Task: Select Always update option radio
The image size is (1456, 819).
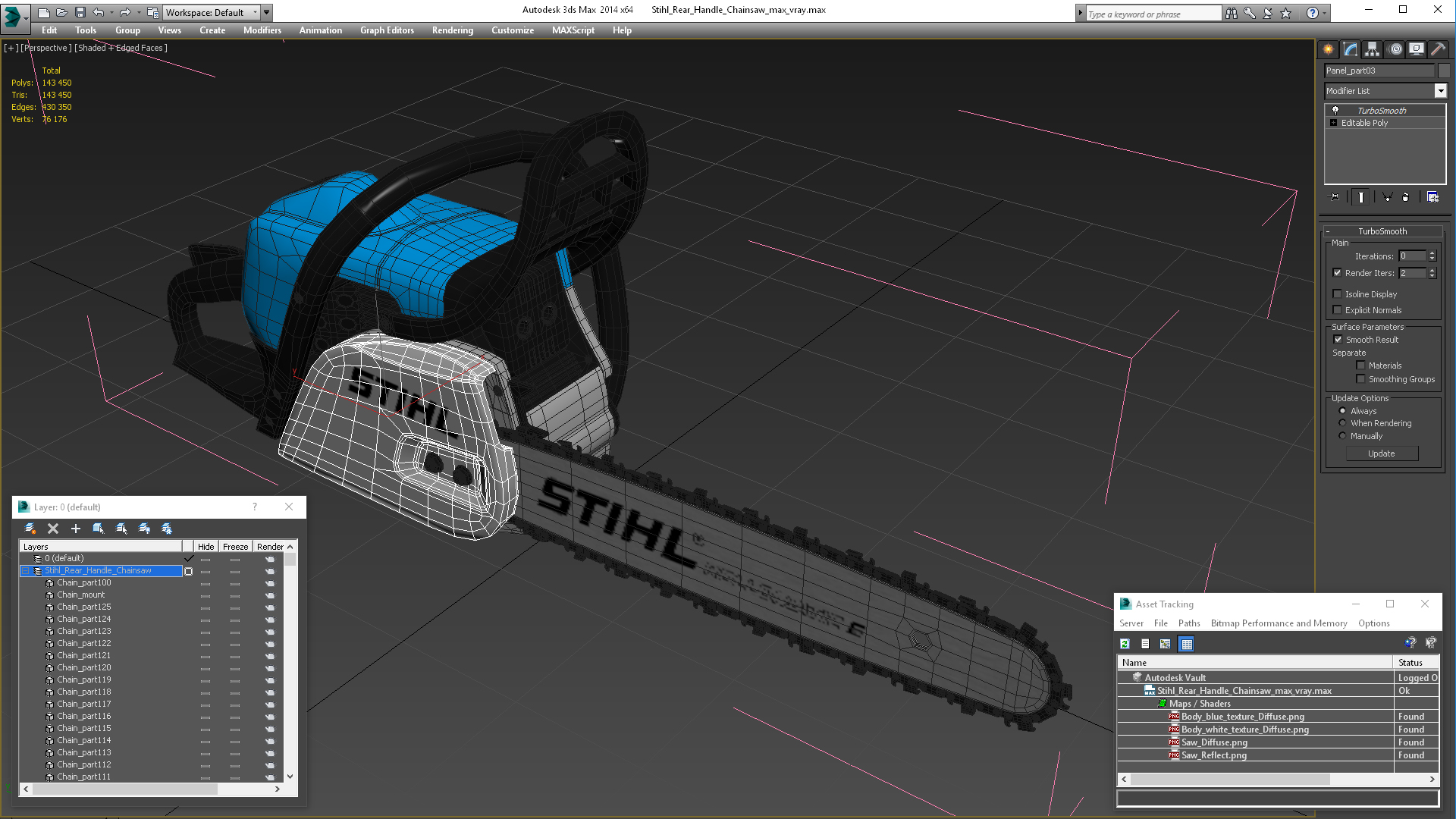Action: 1342,411
